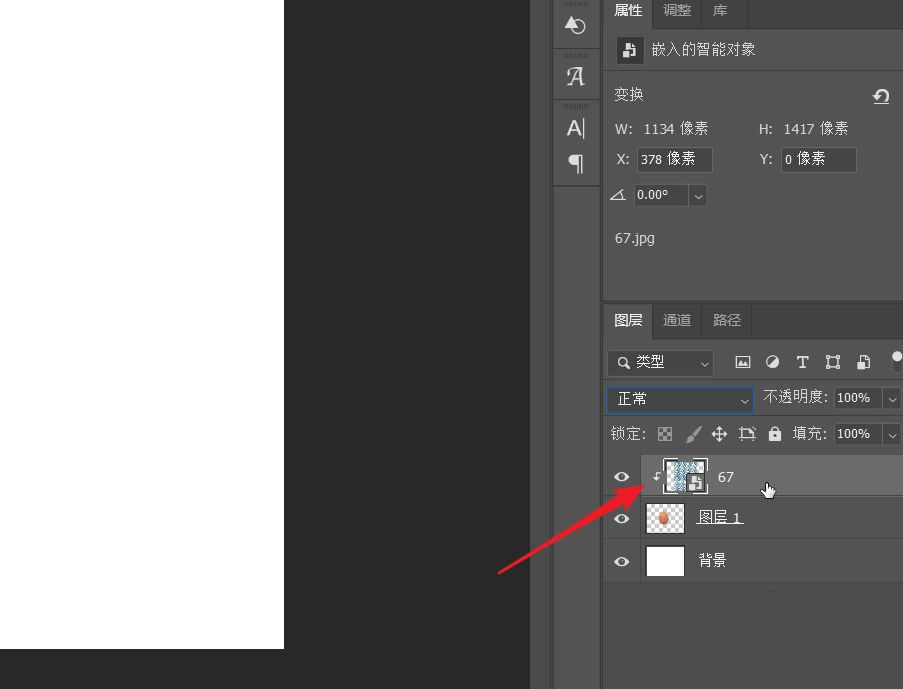Image resolution: width=903 pixels, height=689 pixels.
Task: Click the rotation angle field
Action: tap(661, 195)
